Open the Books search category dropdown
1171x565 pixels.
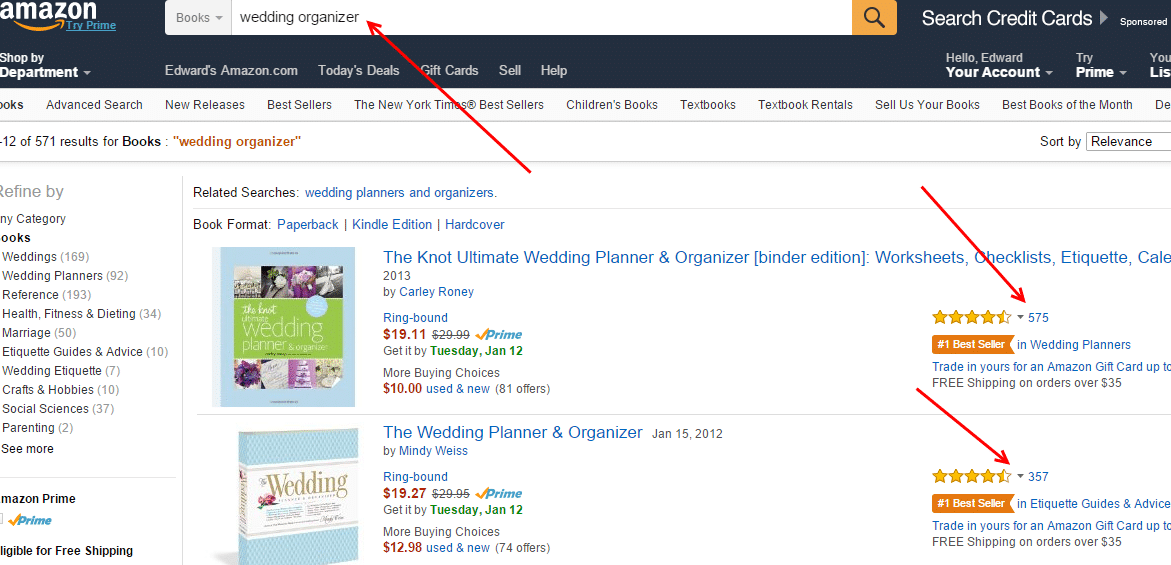[x=199, y=17]
